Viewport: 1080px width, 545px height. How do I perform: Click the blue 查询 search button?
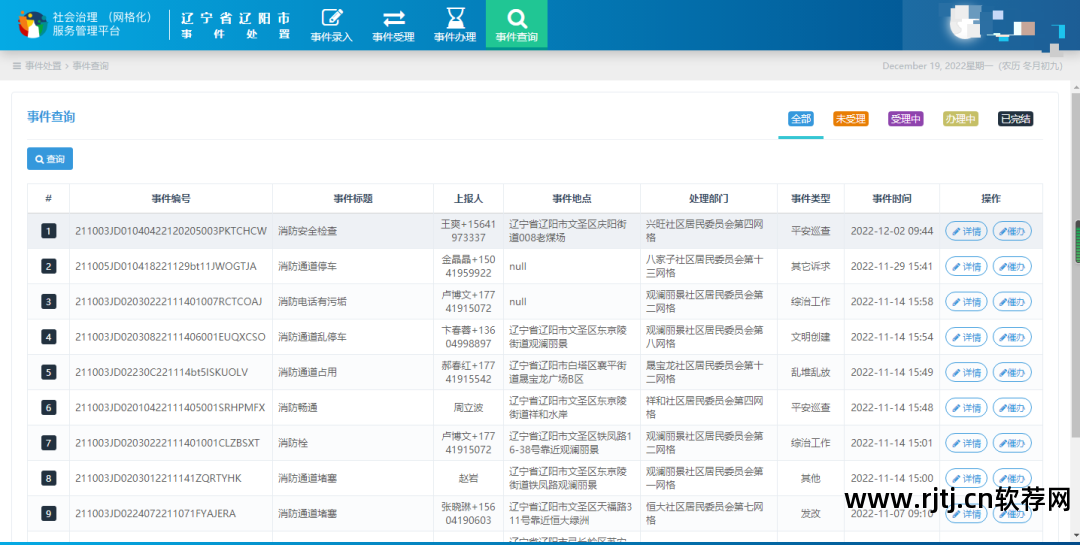(50, 158)
